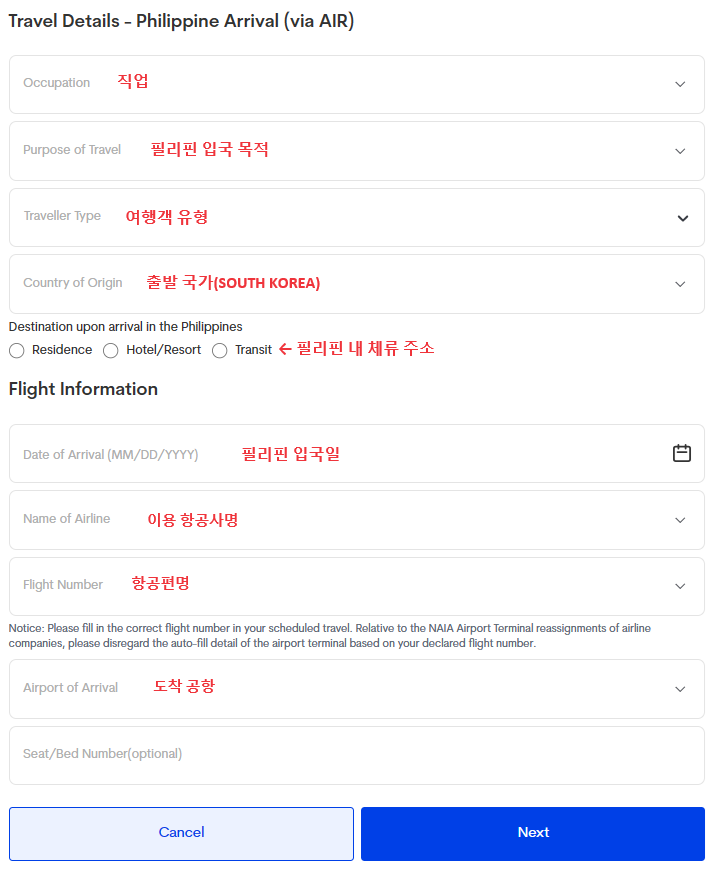Click Next to proceed
Screen dimensions: 715x869
click(x=532, y=832)
